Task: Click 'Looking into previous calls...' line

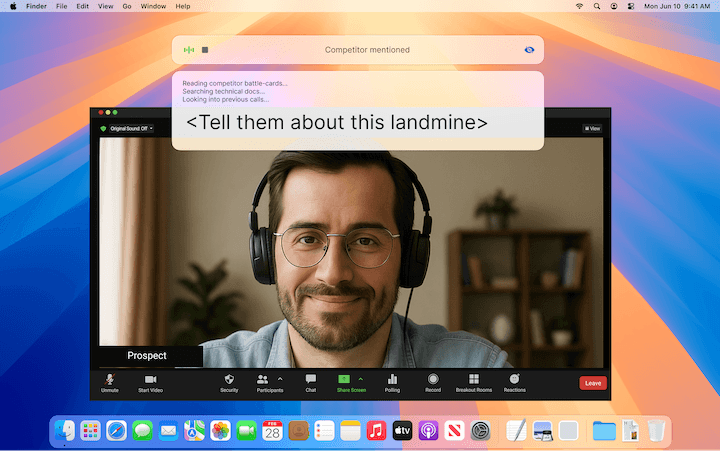Action: [225, 99]
